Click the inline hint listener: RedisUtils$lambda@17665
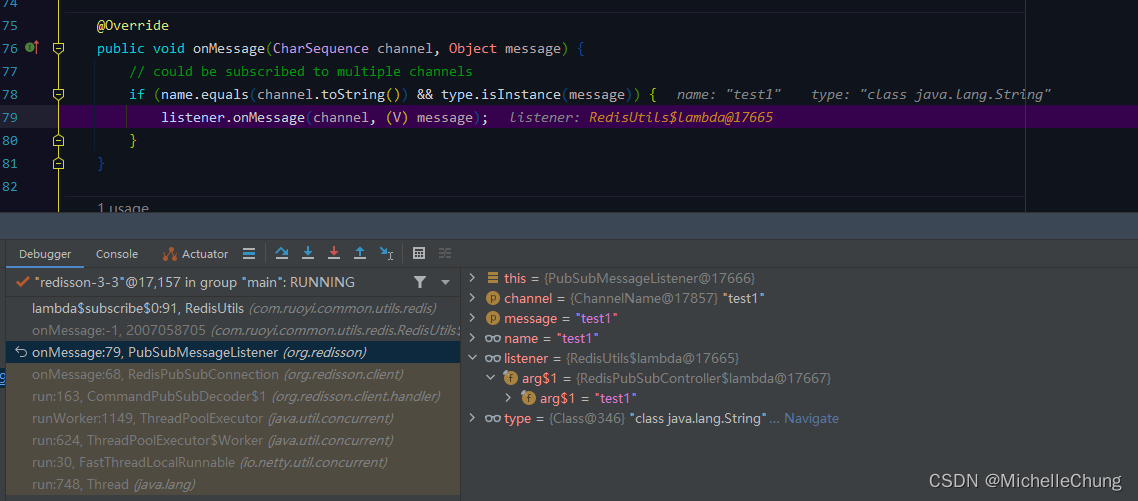 [641, 117]
